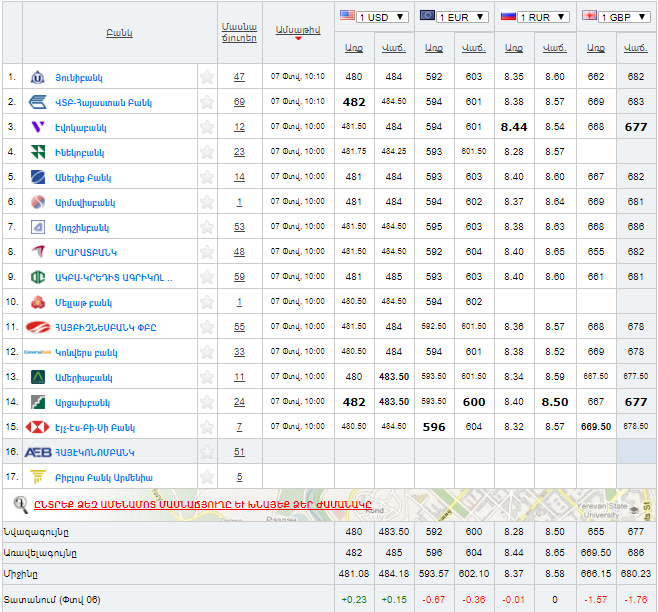
Task: Sort table by Բանկ column header
Action: 119,33
